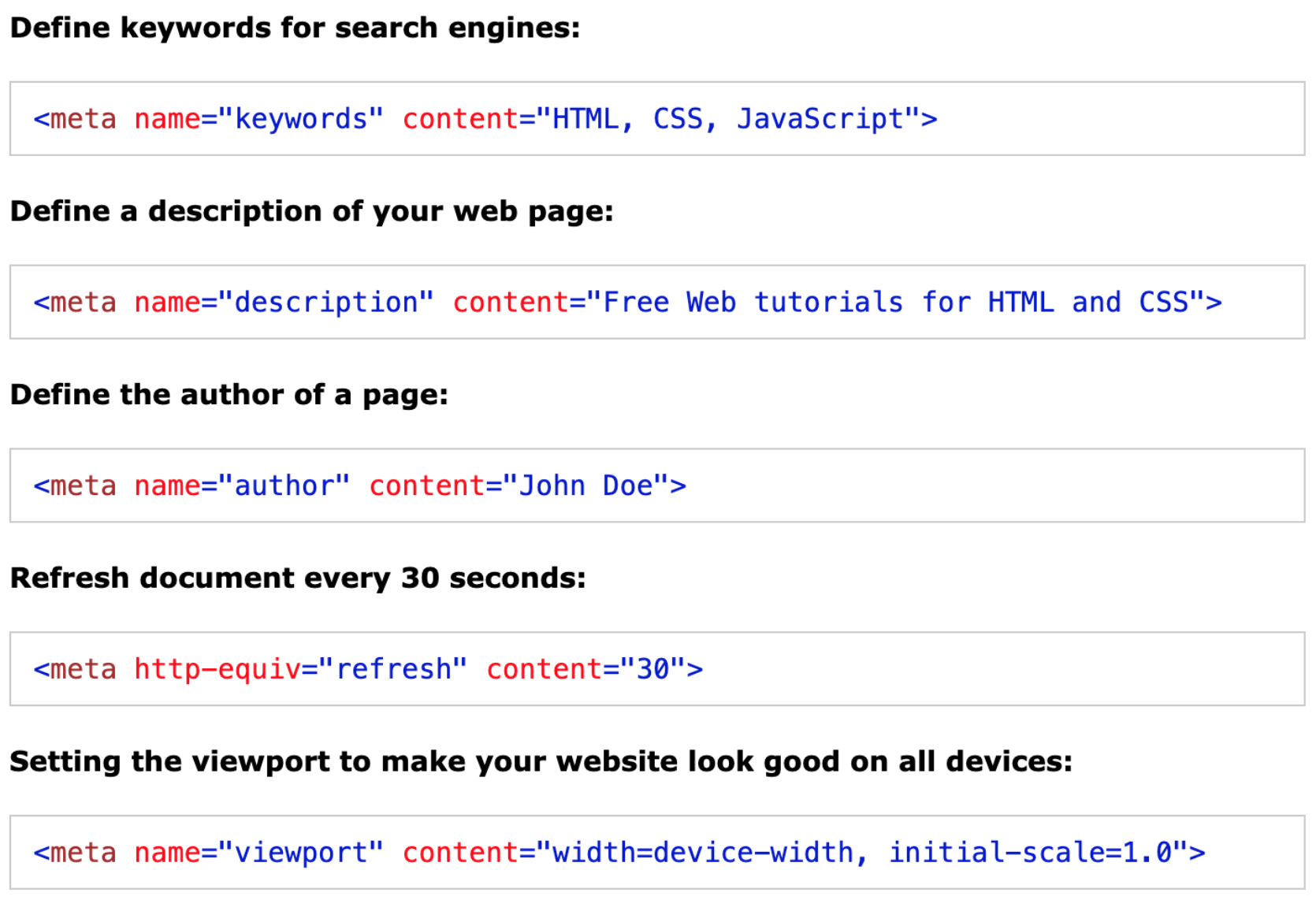Click the heading "Refresh document every 30 seconds:"

coord(298,578)
